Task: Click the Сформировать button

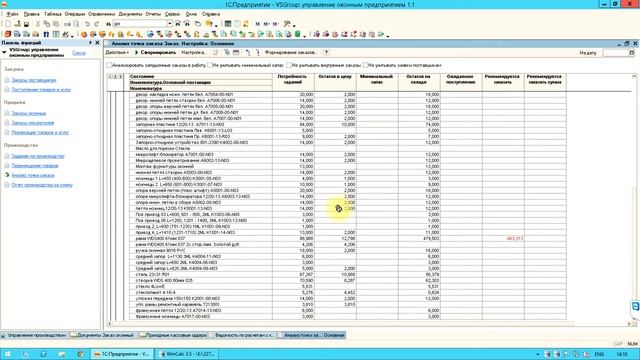Action: click(x=156, y=53)
